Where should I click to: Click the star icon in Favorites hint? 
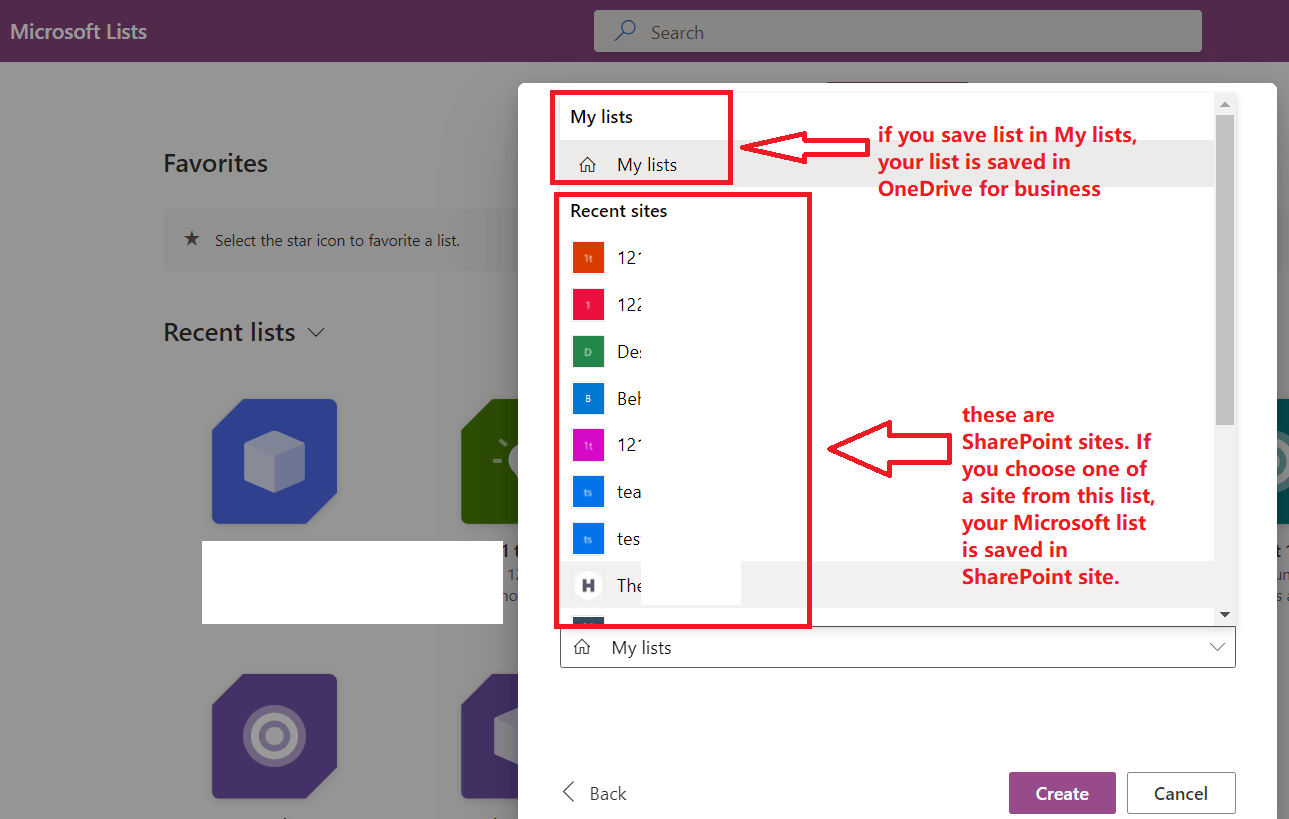(192, 240)
